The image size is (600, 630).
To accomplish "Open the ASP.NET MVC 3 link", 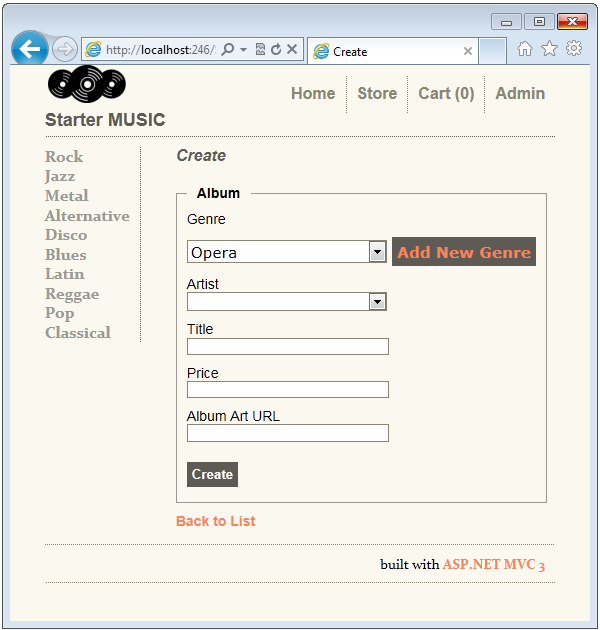I will point(494,565).
